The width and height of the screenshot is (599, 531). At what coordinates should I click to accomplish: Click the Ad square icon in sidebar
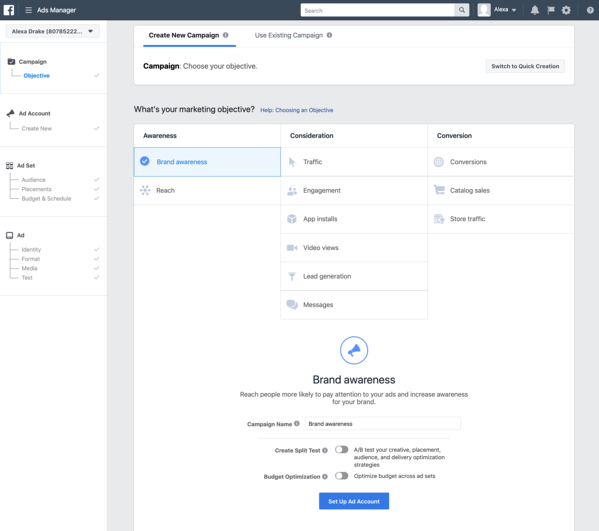tap(10, 235)
